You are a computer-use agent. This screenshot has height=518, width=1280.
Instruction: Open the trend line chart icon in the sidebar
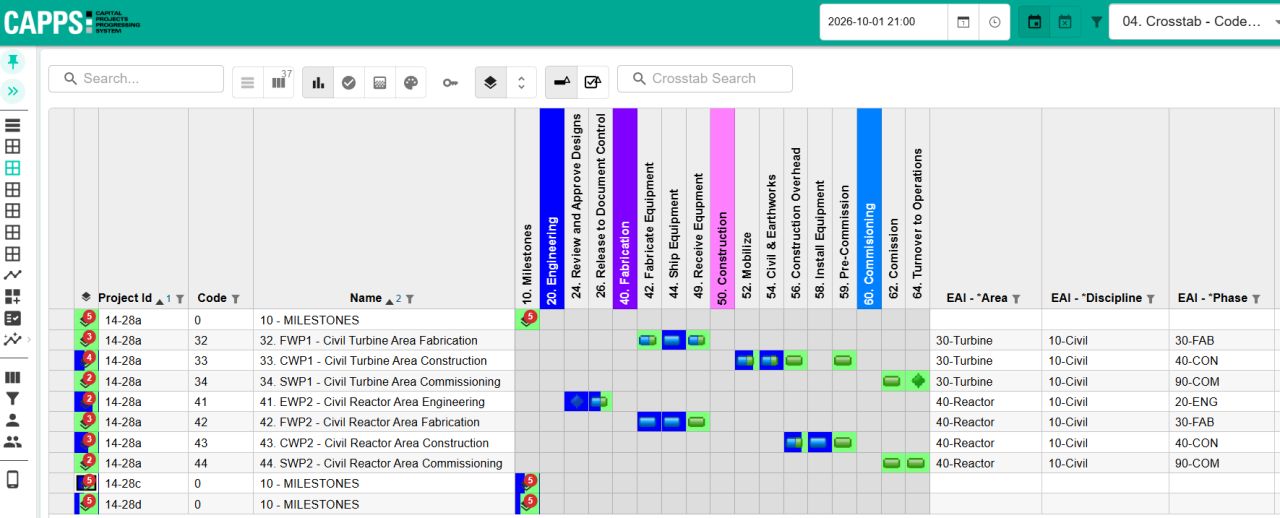click(x=13, y=275)
